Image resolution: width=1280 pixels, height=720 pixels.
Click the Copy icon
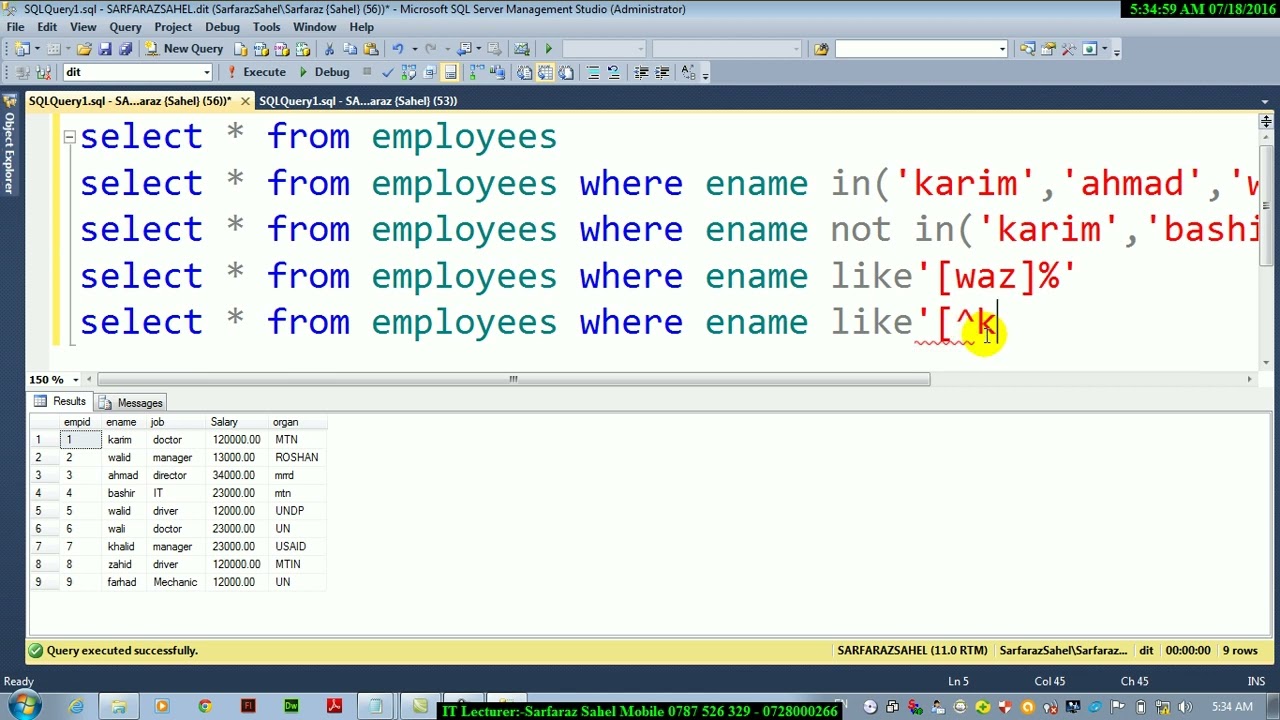point(350,48)
